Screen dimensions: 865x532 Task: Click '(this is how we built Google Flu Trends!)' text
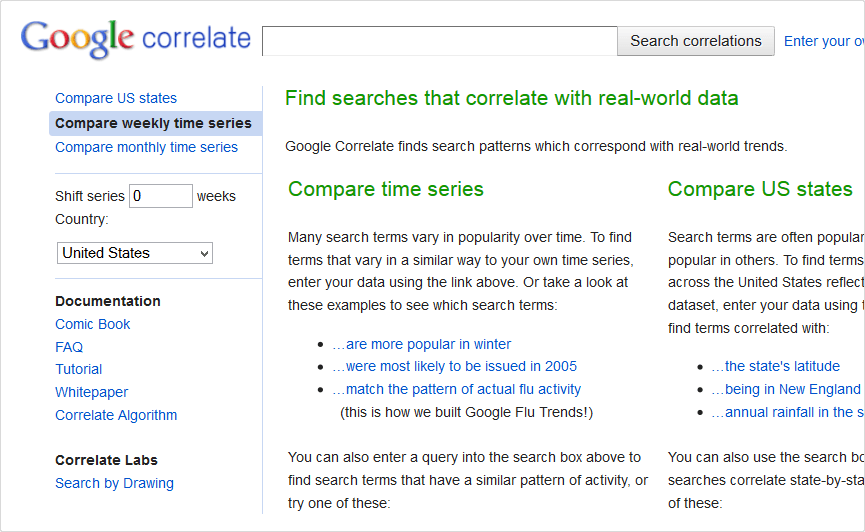coord(467,413)
